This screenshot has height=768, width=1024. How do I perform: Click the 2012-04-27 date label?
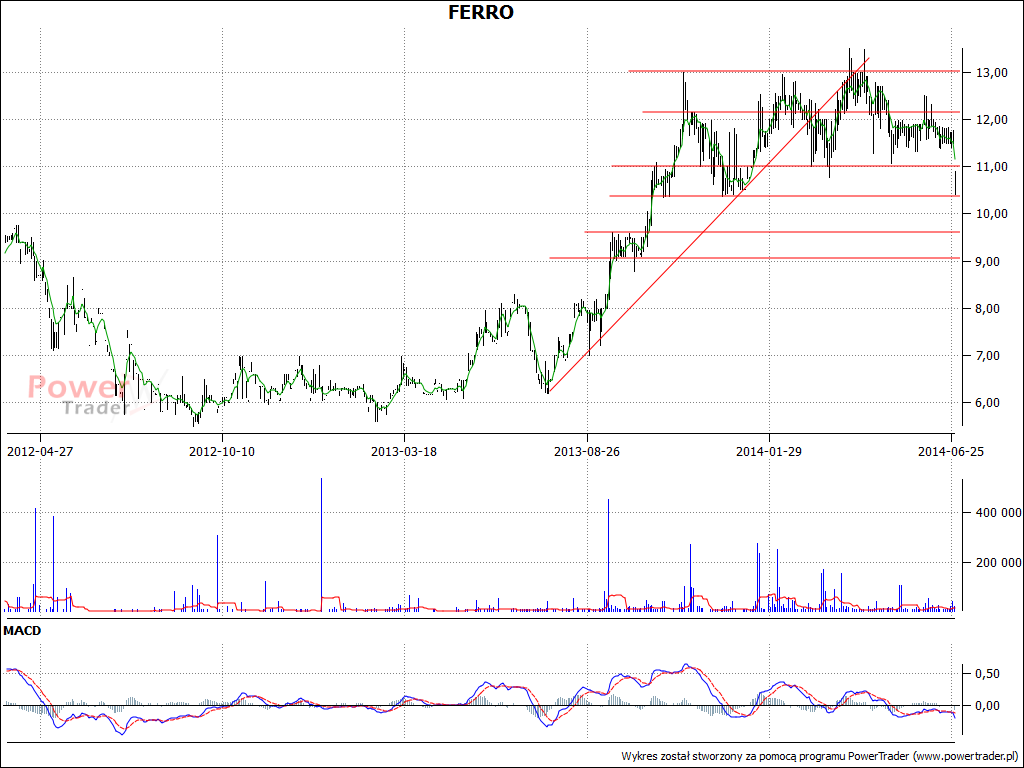(40, 451)
